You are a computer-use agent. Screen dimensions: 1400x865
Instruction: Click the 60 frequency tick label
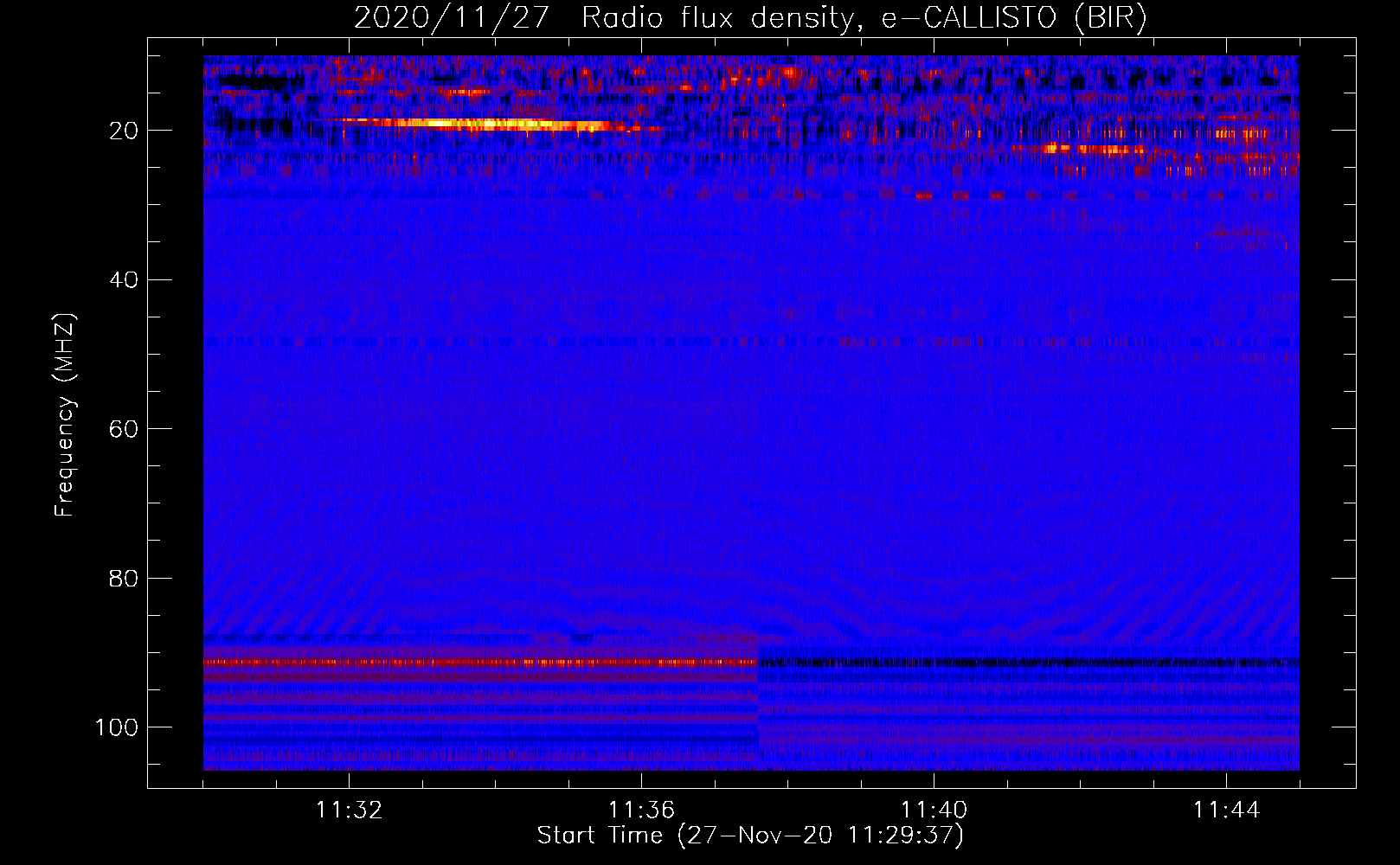124,429
